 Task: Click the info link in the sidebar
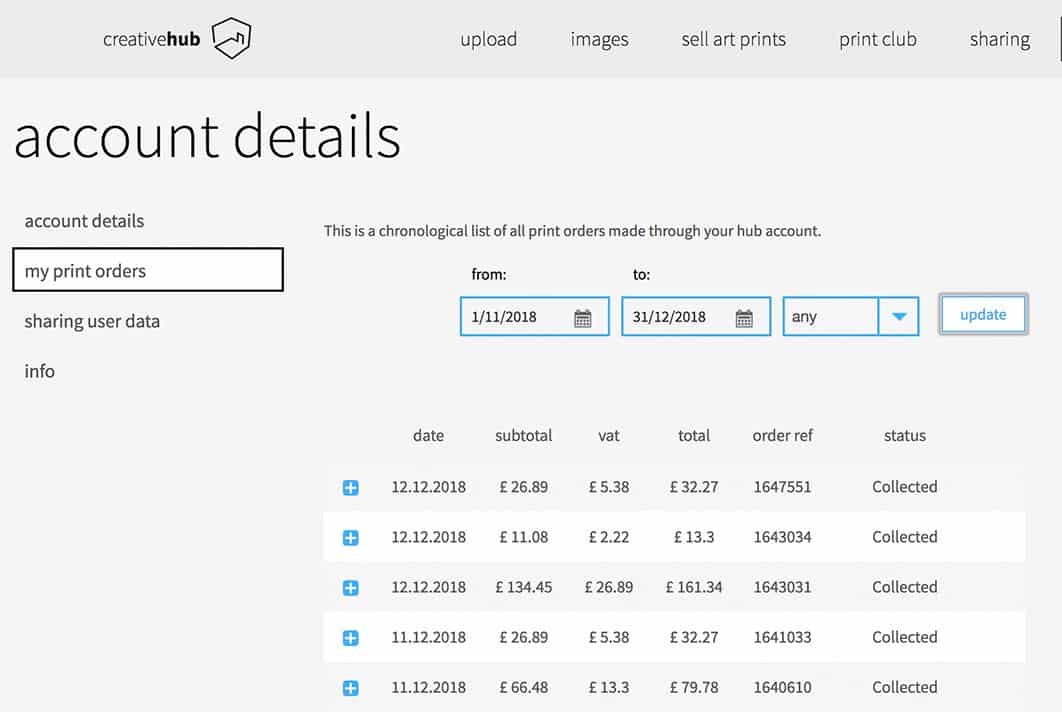coord(39,371)
